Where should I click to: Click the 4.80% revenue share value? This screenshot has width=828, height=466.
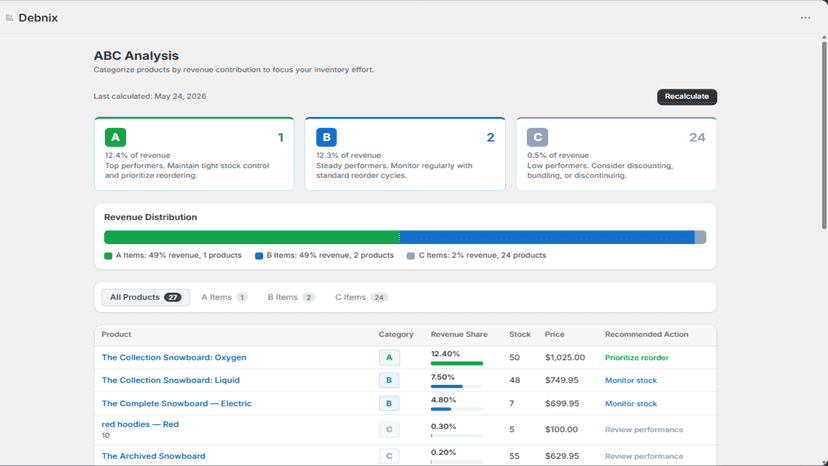443,400
